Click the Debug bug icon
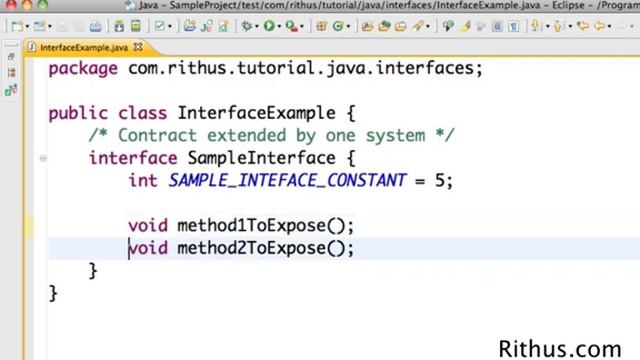The height and width of the screenshot is (360, 640). click(247, 27)
